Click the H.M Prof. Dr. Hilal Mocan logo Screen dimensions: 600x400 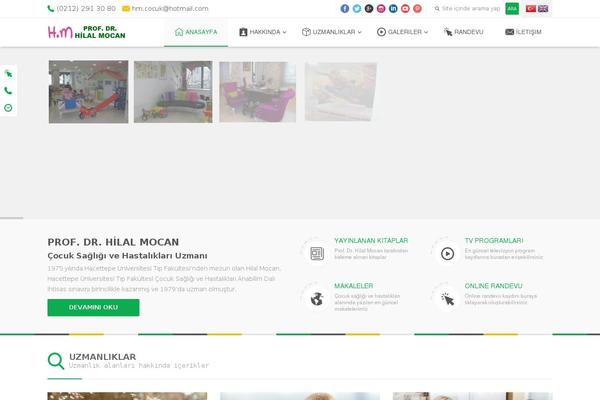coord(86,32)
